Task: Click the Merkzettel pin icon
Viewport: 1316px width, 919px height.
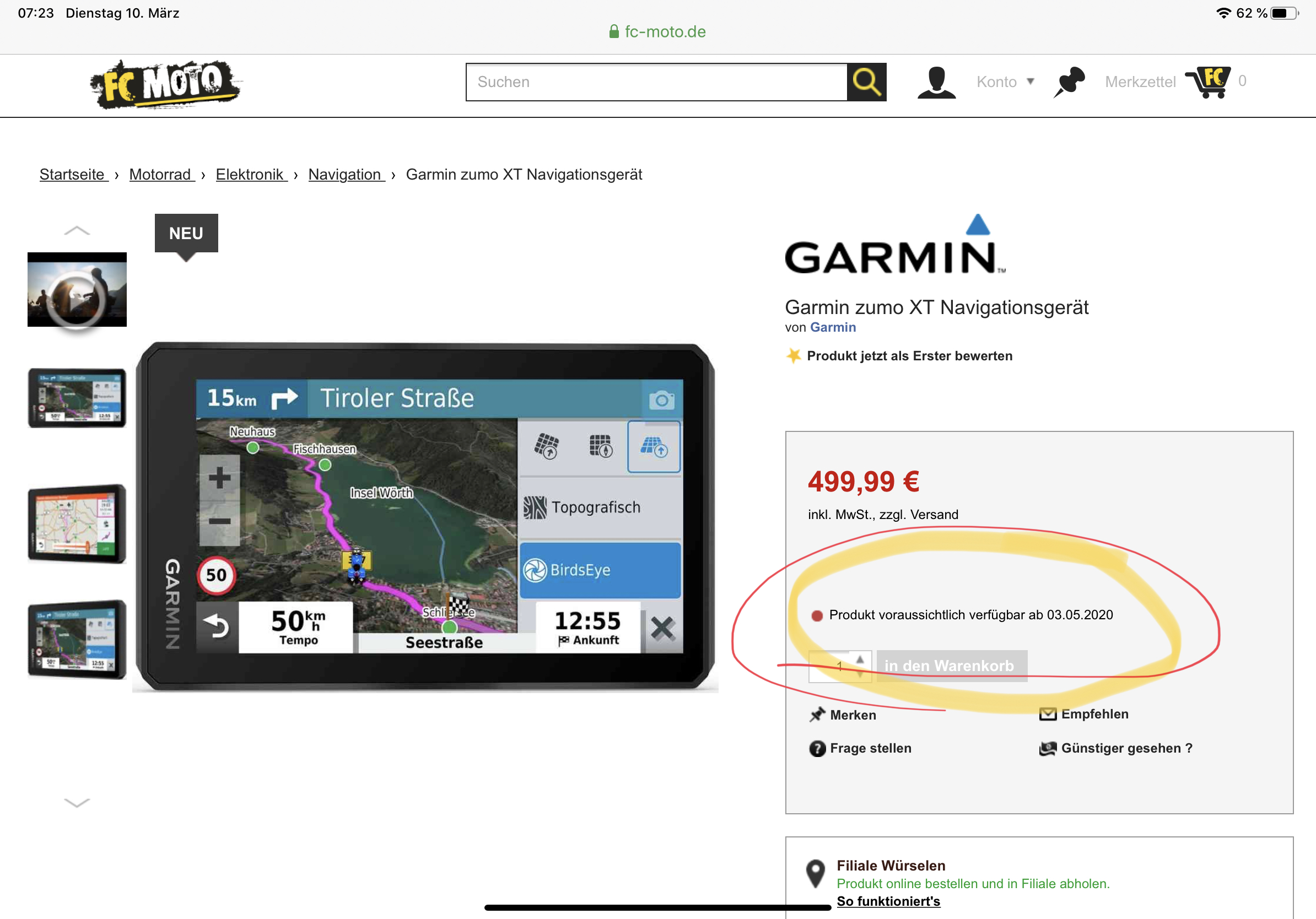Action: 1069,82
